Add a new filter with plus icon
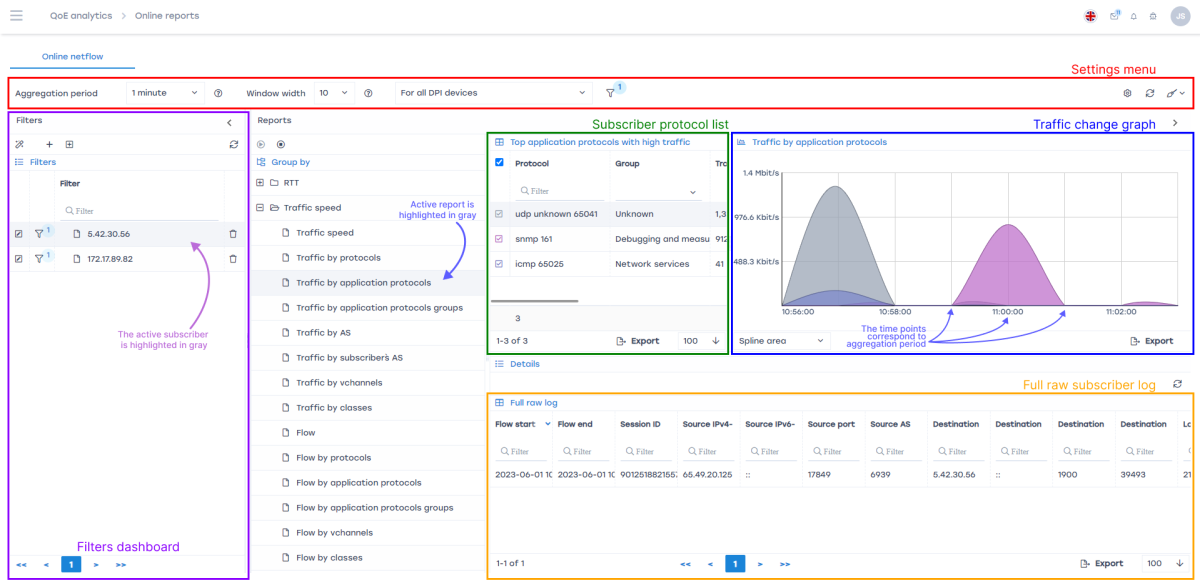Viewport: 1200px width, 583px height. [49, 144]
